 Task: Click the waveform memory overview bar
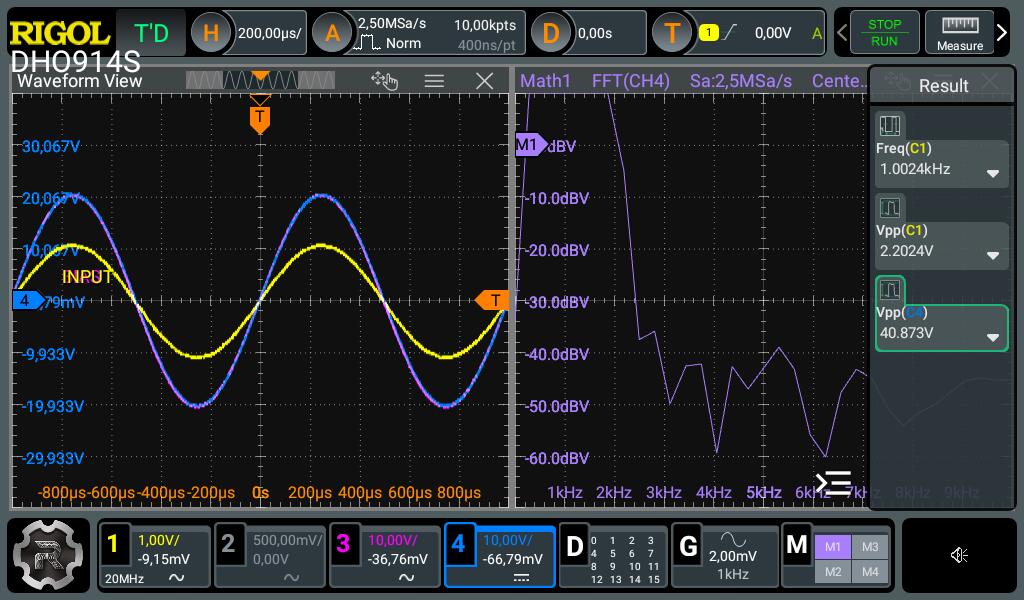[261, 80]
